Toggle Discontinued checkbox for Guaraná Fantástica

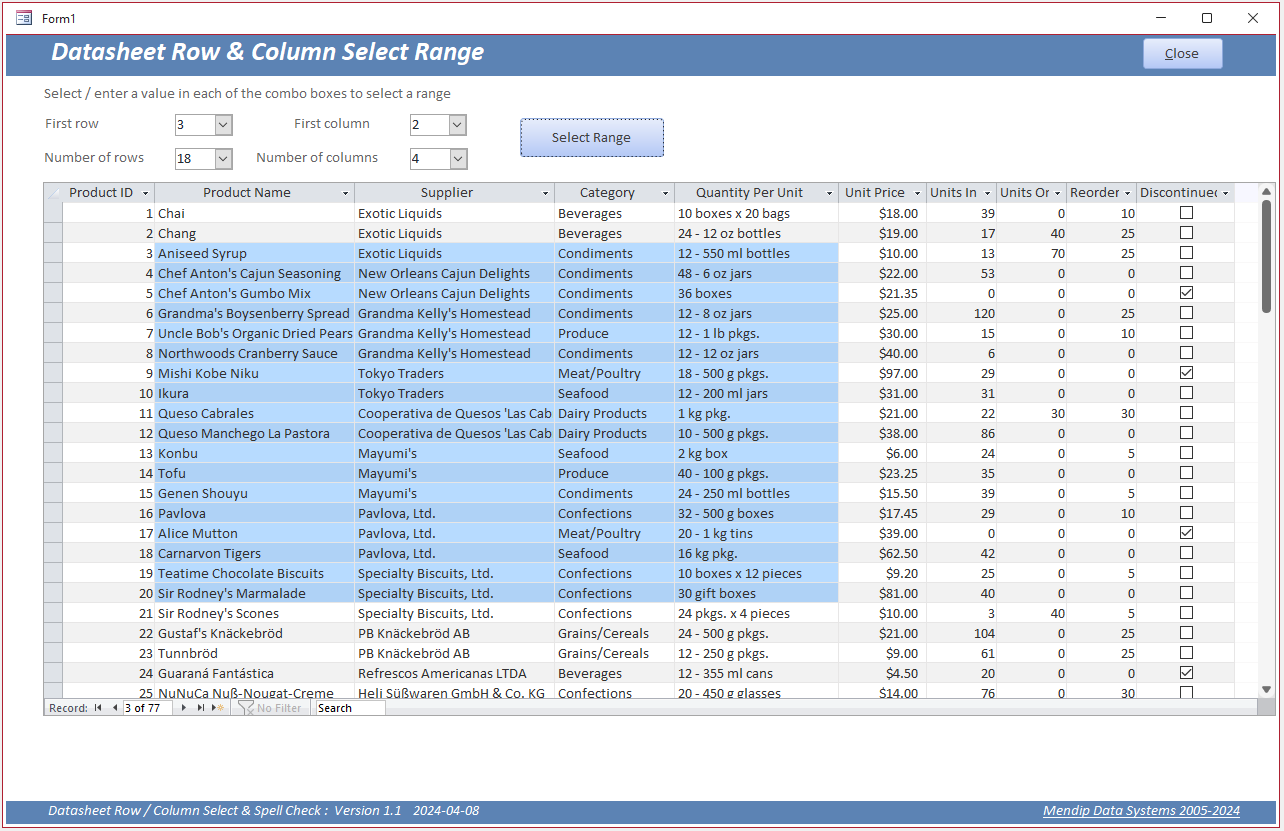pyautogui.click(x=1186, y=673)
